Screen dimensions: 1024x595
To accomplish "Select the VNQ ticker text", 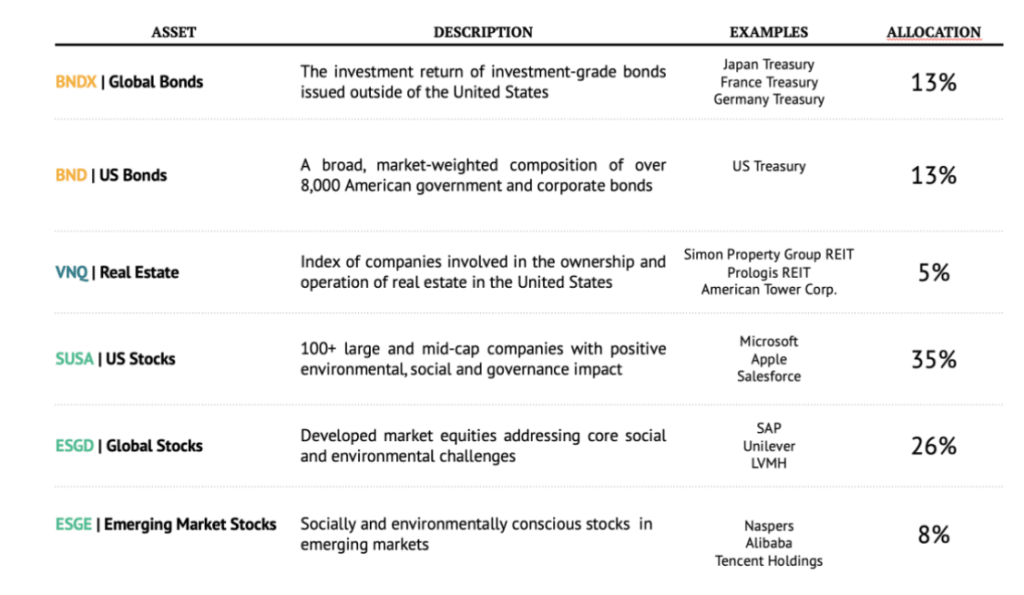I will pos(71,272).
